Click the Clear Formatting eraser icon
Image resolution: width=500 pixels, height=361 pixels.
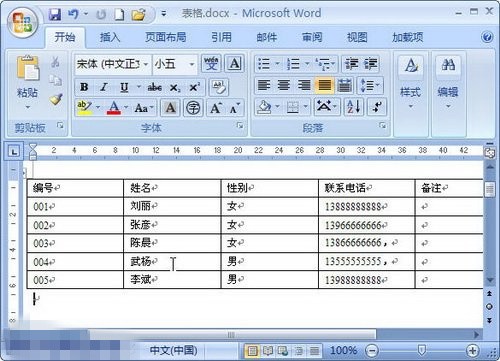[219, 88]
